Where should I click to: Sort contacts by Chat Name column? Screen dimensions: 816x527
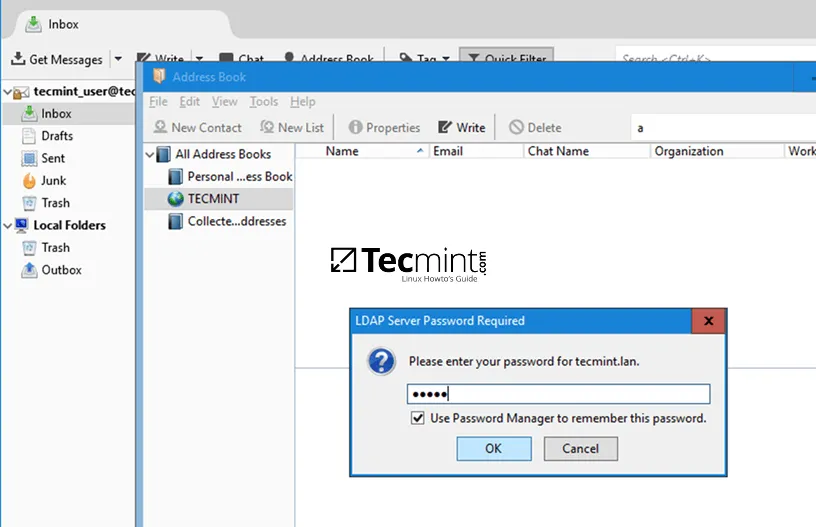tap(587, 151)
